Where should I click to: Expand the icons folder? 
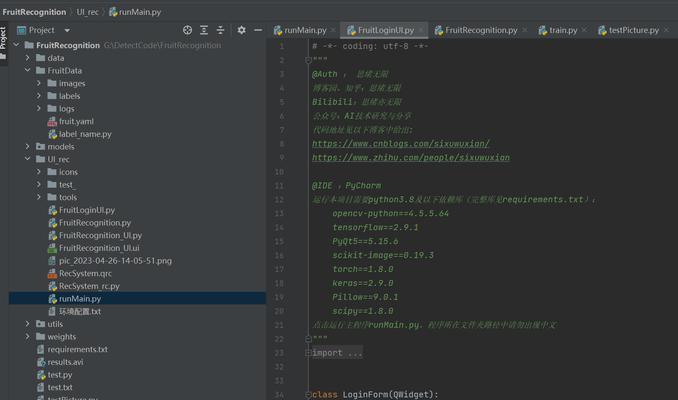(39, 172)
